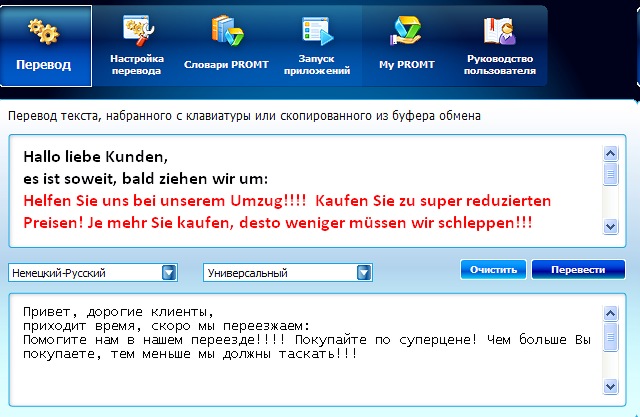The height and width of the screenshot is (417, 640).
Task: Open Руководство пользователя manual icon
Action: click(x=500, y=31)
